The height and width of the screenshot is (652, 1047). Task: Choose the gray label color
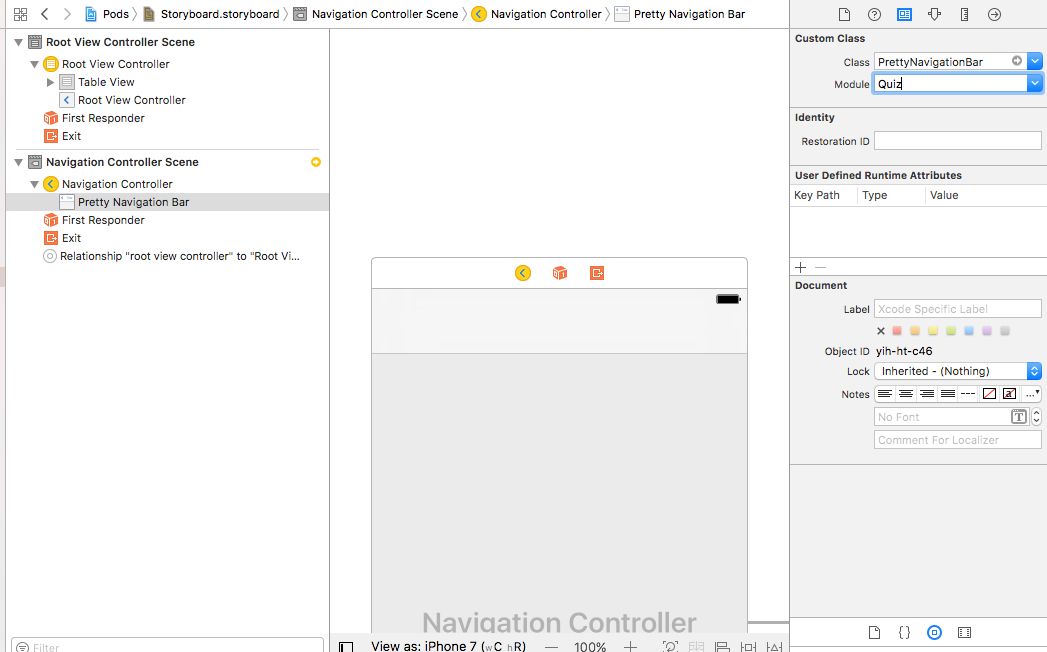coord(1005,331)
